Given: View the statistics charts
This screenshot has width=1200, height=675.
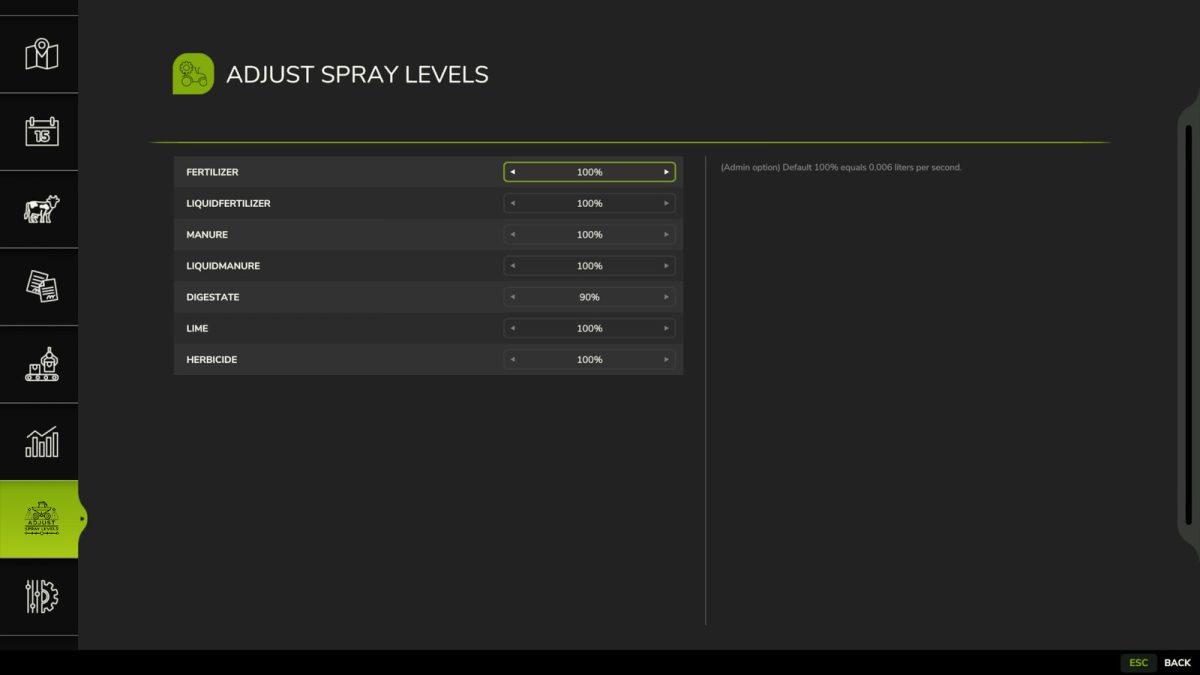Looking at the screenshot, I should click(40, 441).
